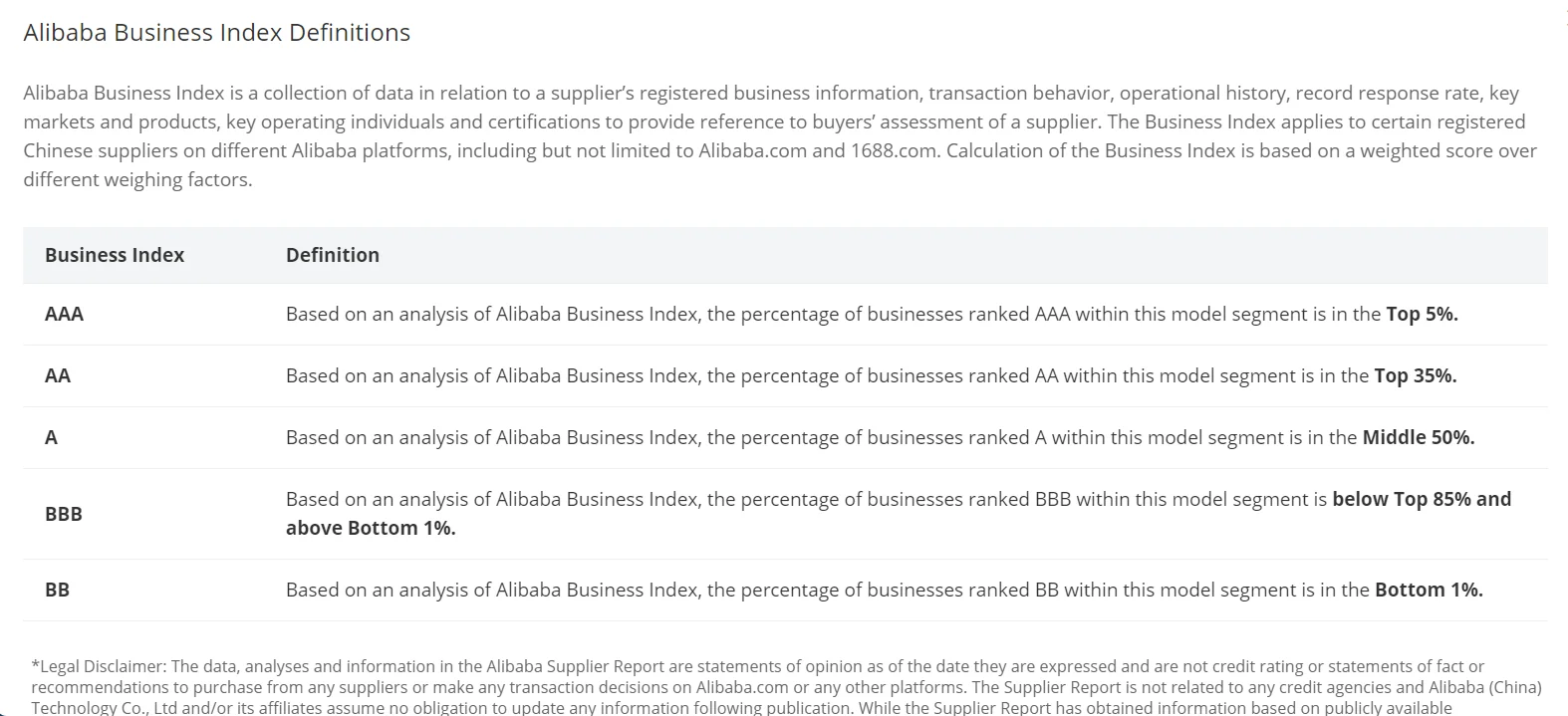Click the bold Top 35% text
Image resolution: width=1568 pixels, height=716 pixels.
point(1415,375)
